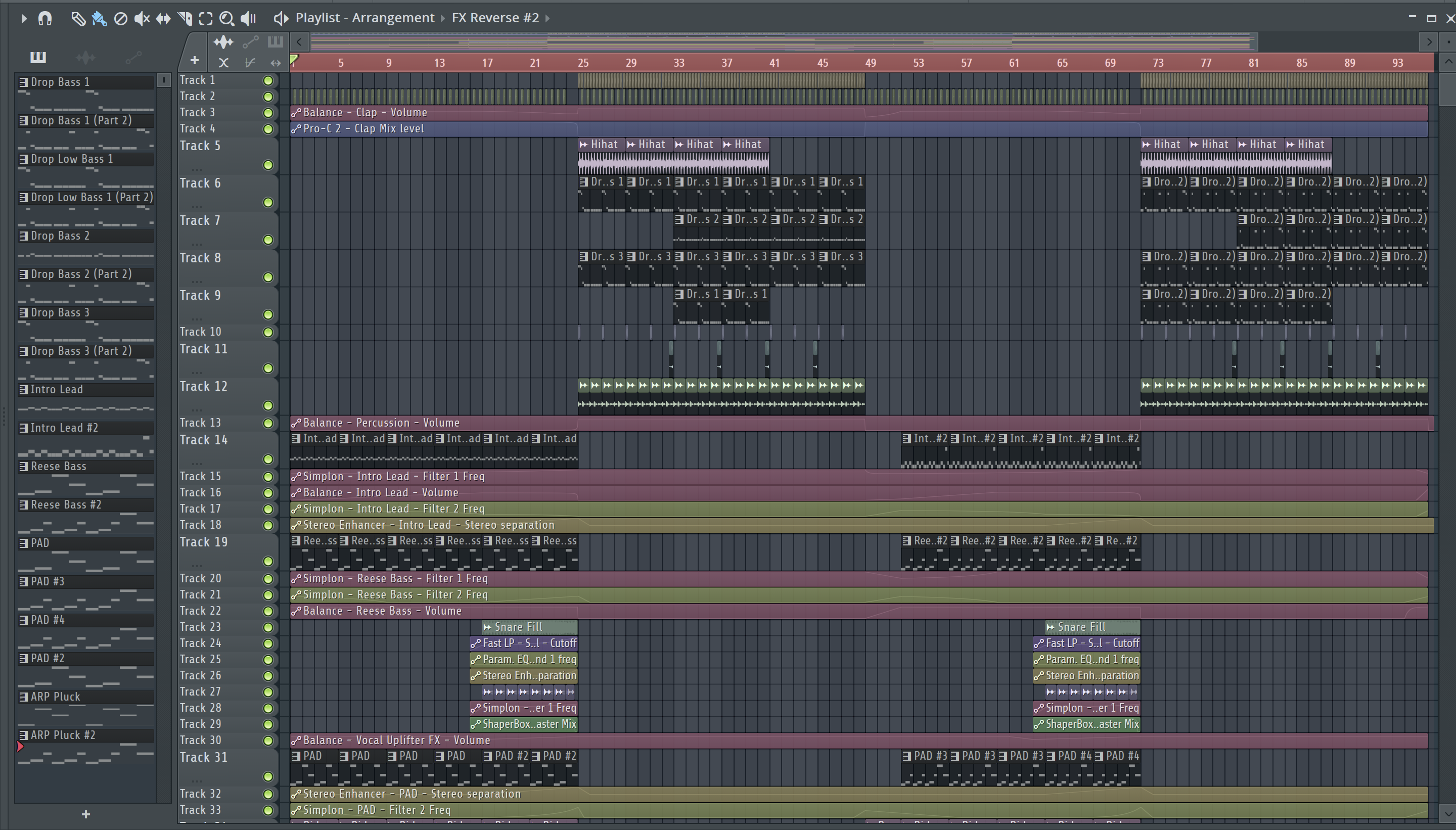Toggle the Track 23 mute light
Screen dimensions: 1456x830
pos(267,627)
